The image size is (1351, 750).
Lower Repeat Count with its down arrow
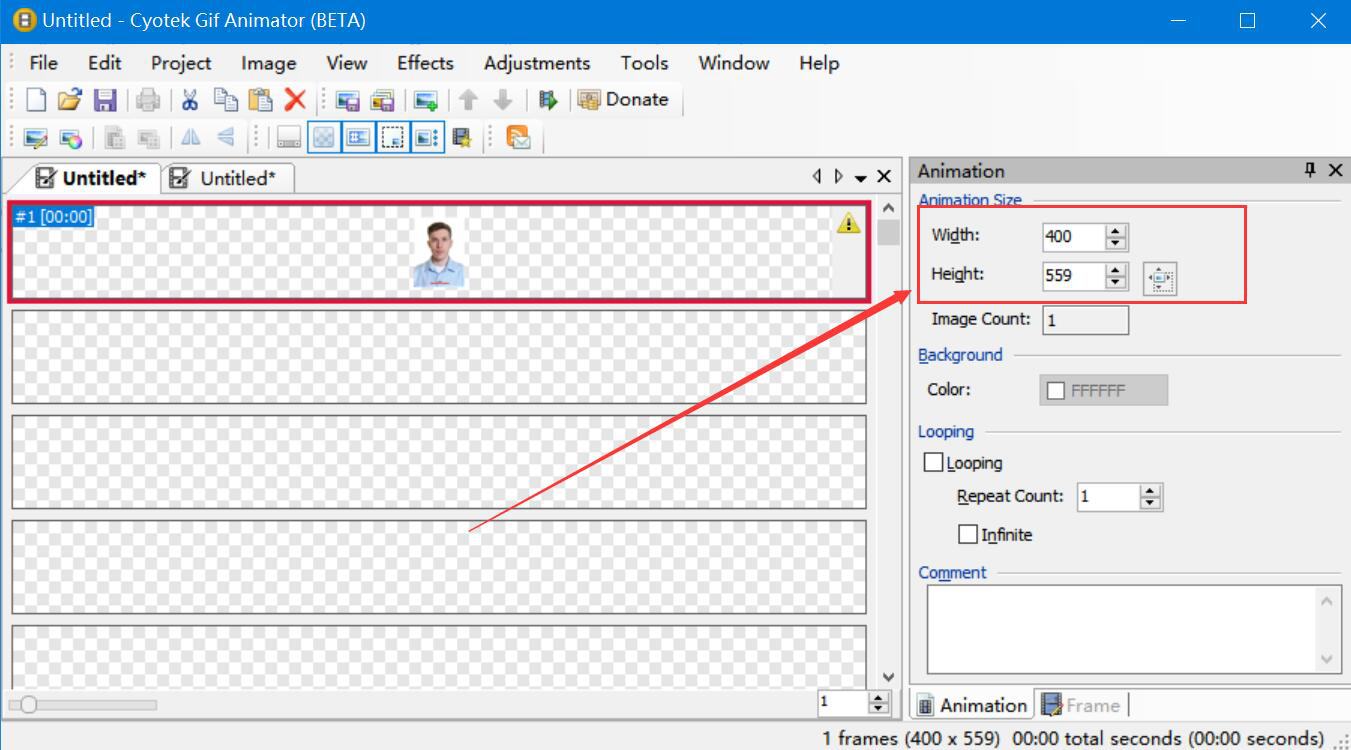[1151, 503]
